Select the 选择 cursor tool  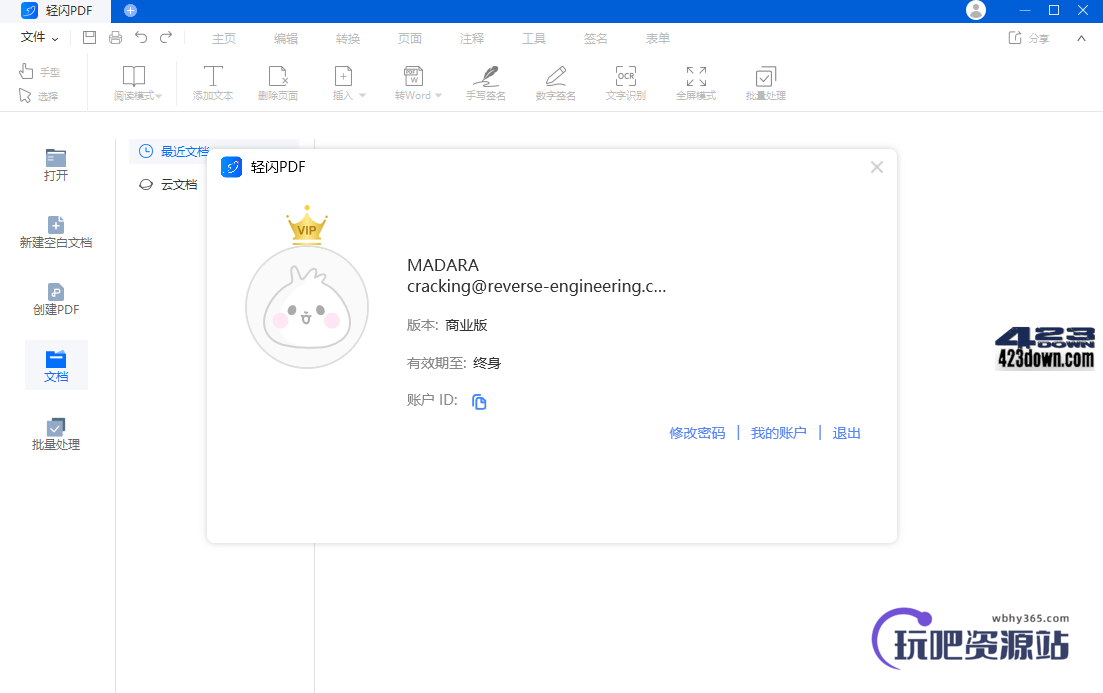[x=39, y=96]
